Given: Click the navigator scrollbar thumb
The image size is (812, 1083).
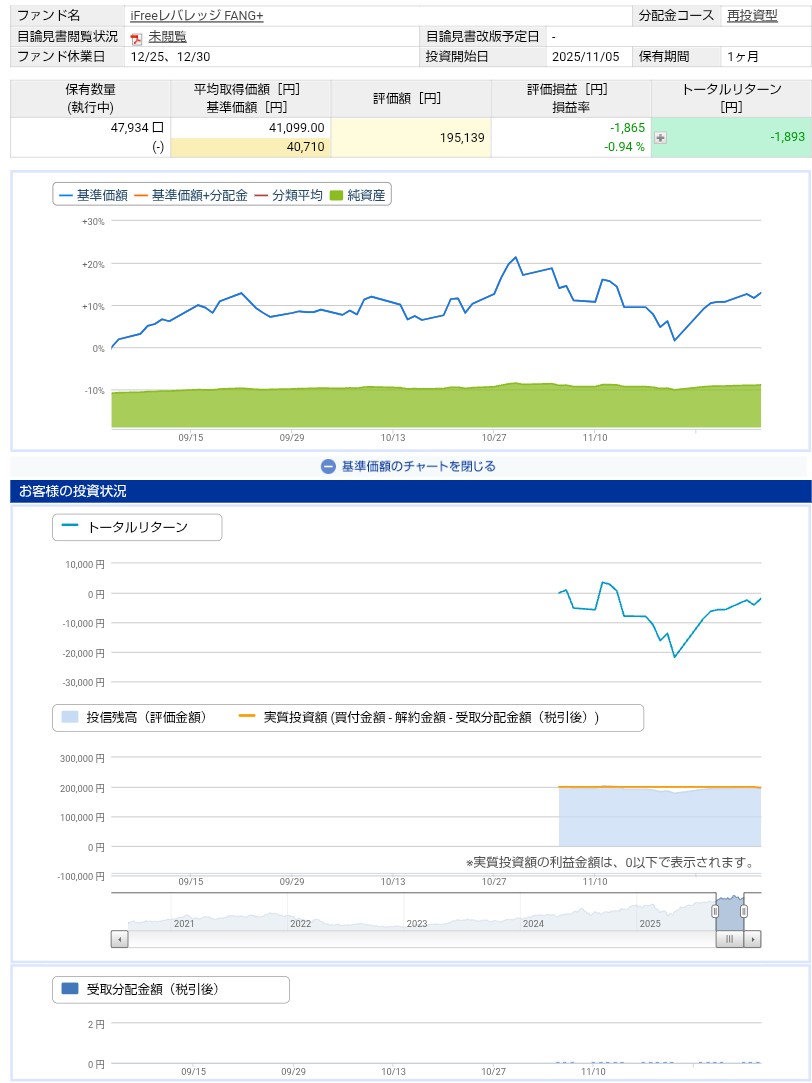Looking at the screenshot, I should point(730,939).
